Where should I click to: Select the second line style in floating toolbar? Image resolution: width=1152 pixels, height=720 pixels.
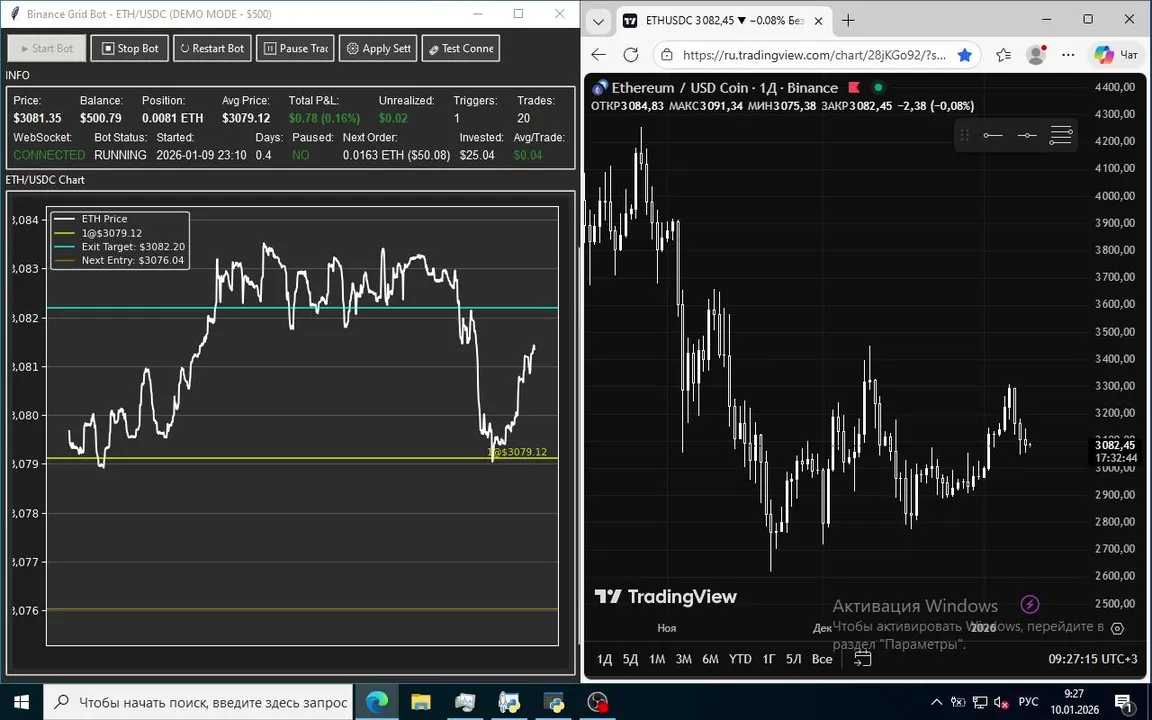[x=1027, y=135]
